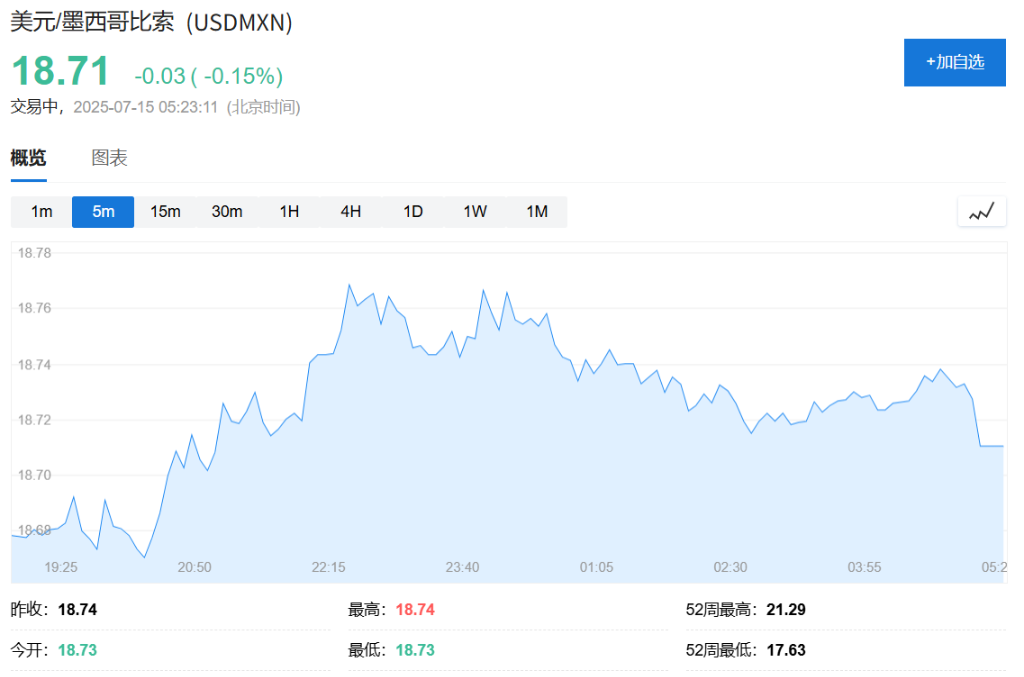Click the 美元/墨西哥比索 (USDMXN) title

point(151,23)
